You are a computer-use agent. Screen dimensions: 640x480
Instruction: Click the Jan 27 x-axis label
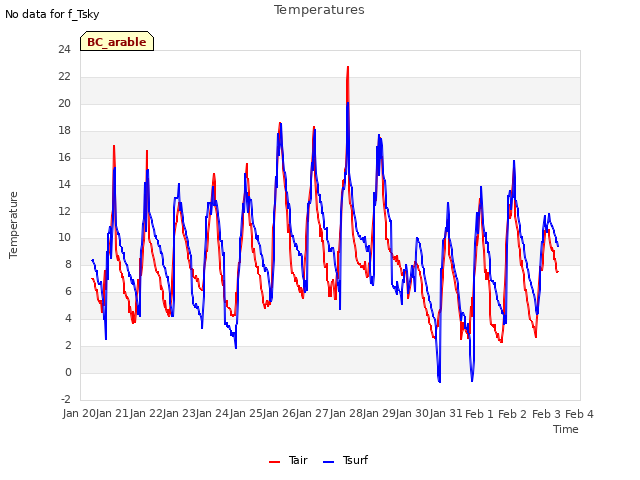(313, 414)
